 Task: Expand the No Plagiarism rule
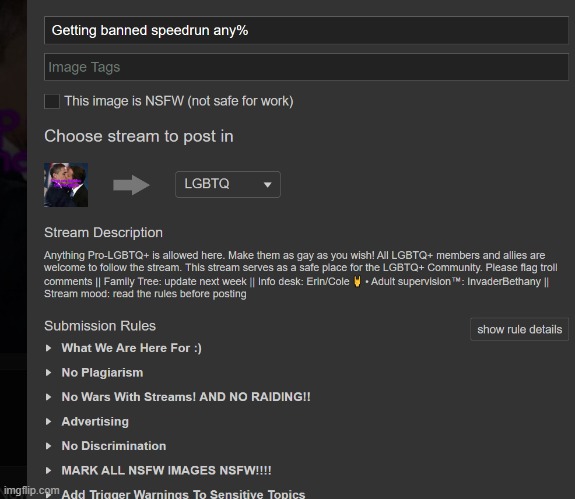click(102, 373)
